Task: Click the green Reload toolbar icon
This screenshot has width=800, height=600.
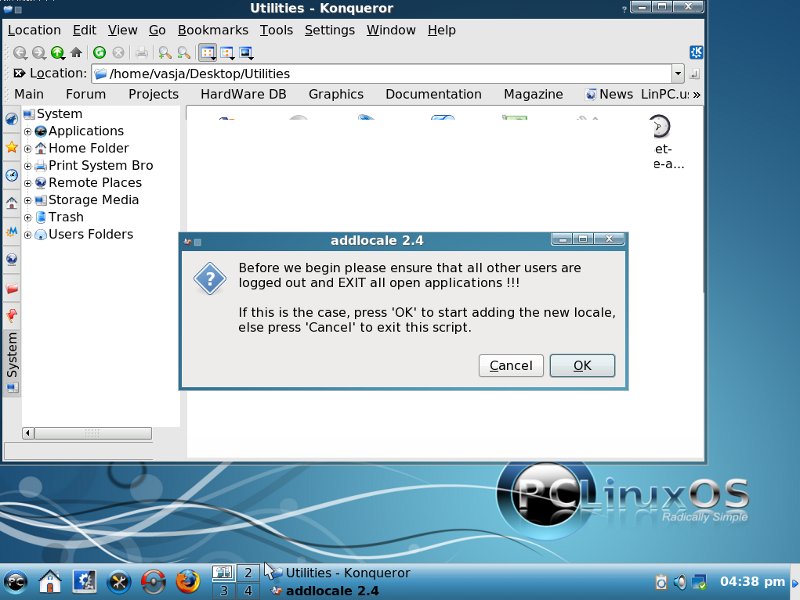Action: point(99,52)
